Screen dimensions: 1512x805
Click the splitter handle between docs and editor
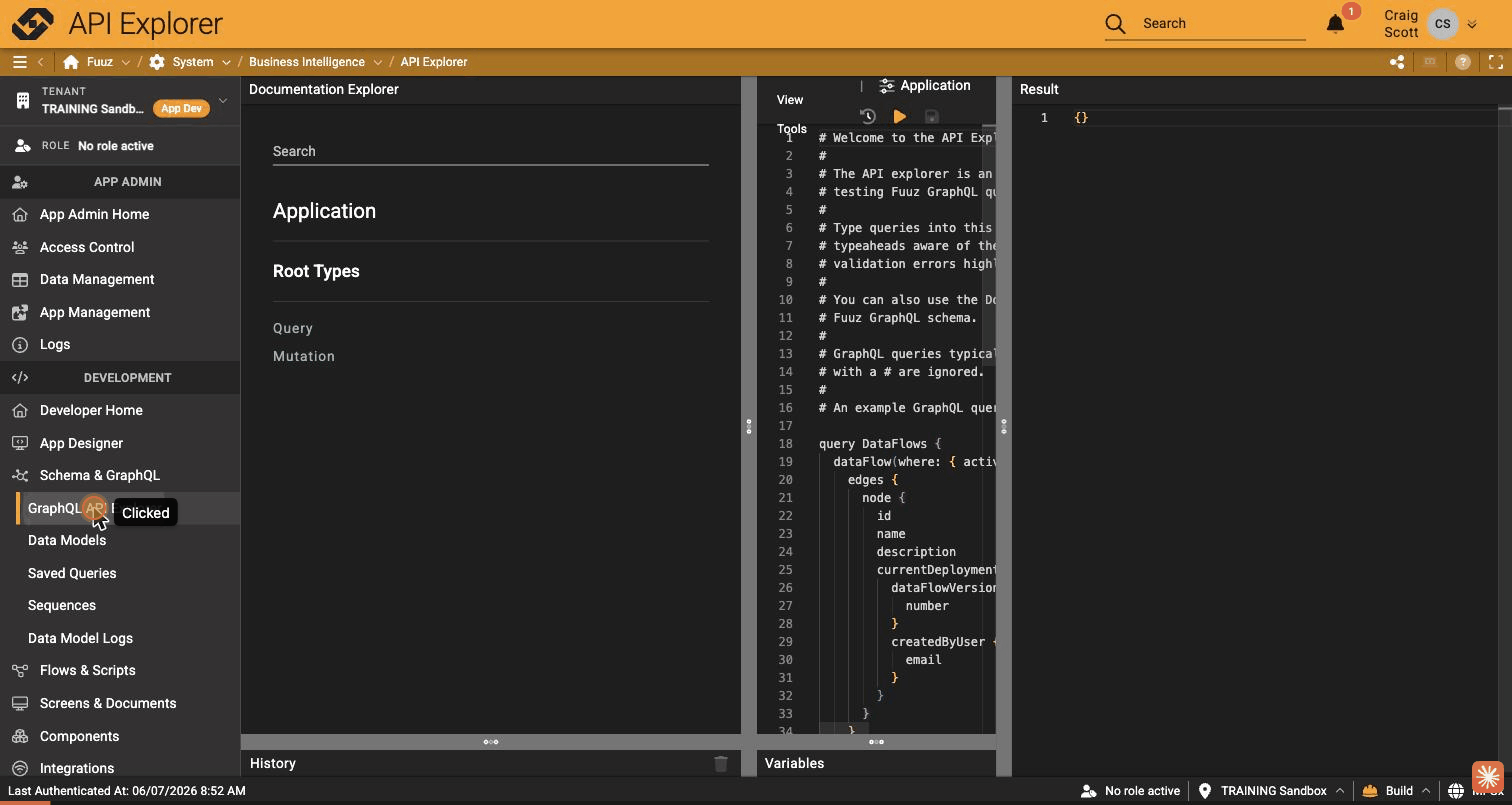[x=749, y=426]
